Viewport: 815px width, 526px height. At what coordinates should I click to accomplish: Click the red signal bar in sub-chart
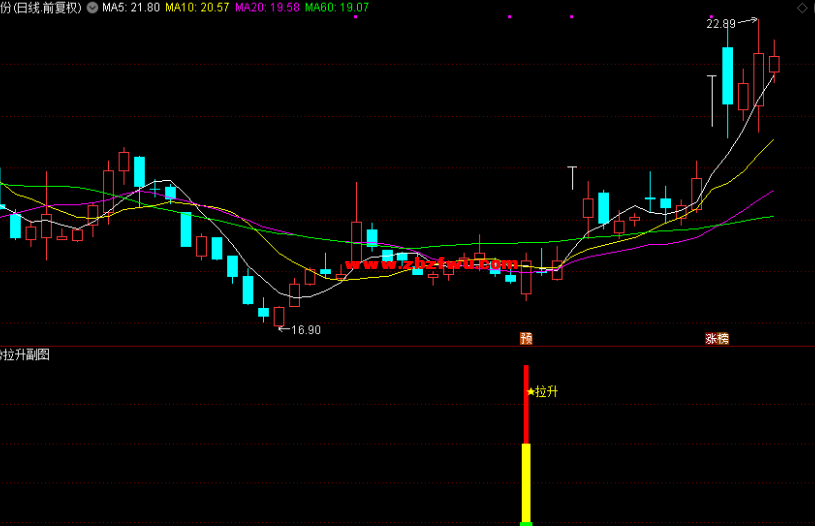[x=526, y=404]
